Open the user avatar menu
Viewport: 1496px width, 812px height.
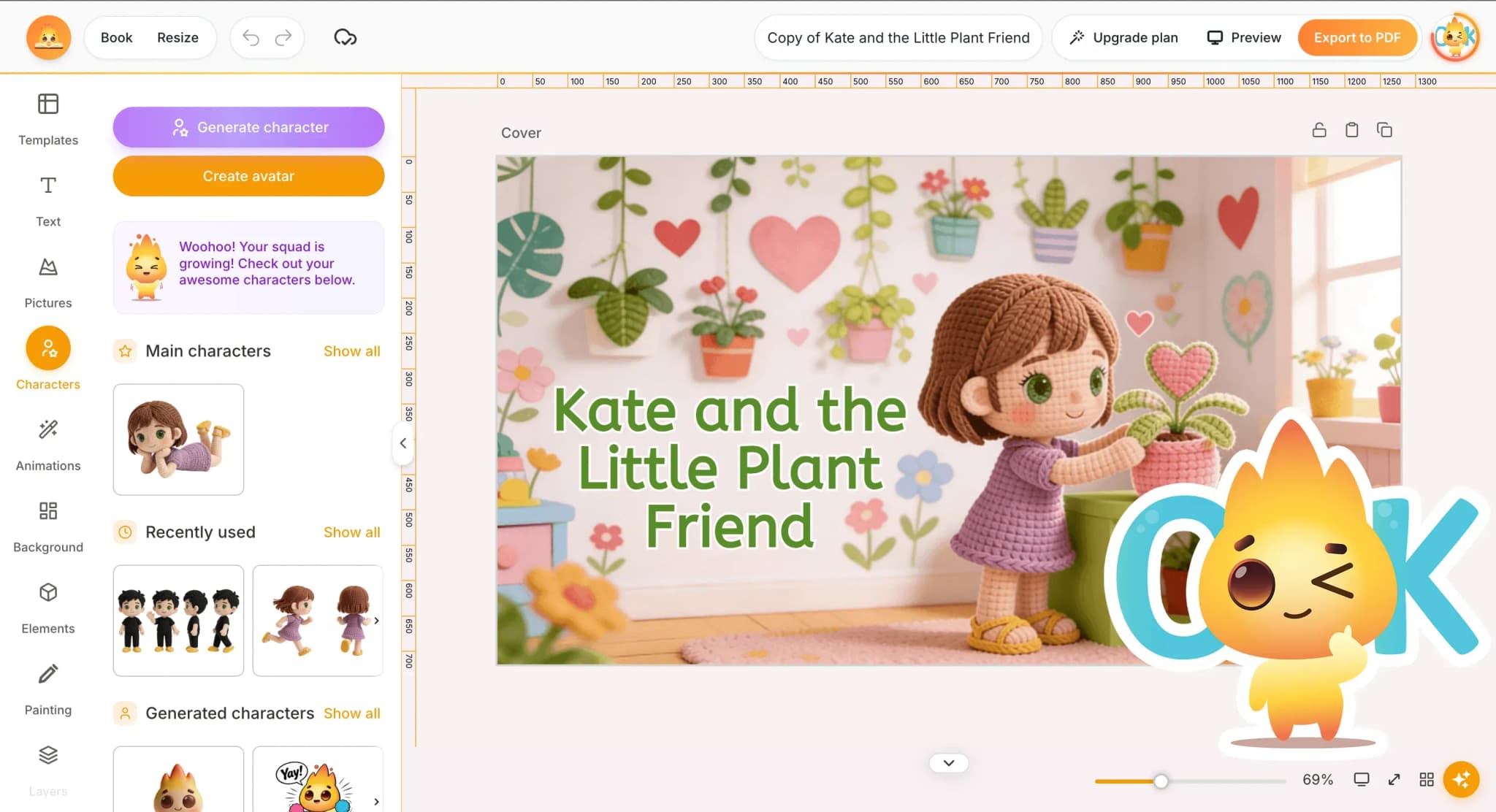click(x=1455, y=37)
